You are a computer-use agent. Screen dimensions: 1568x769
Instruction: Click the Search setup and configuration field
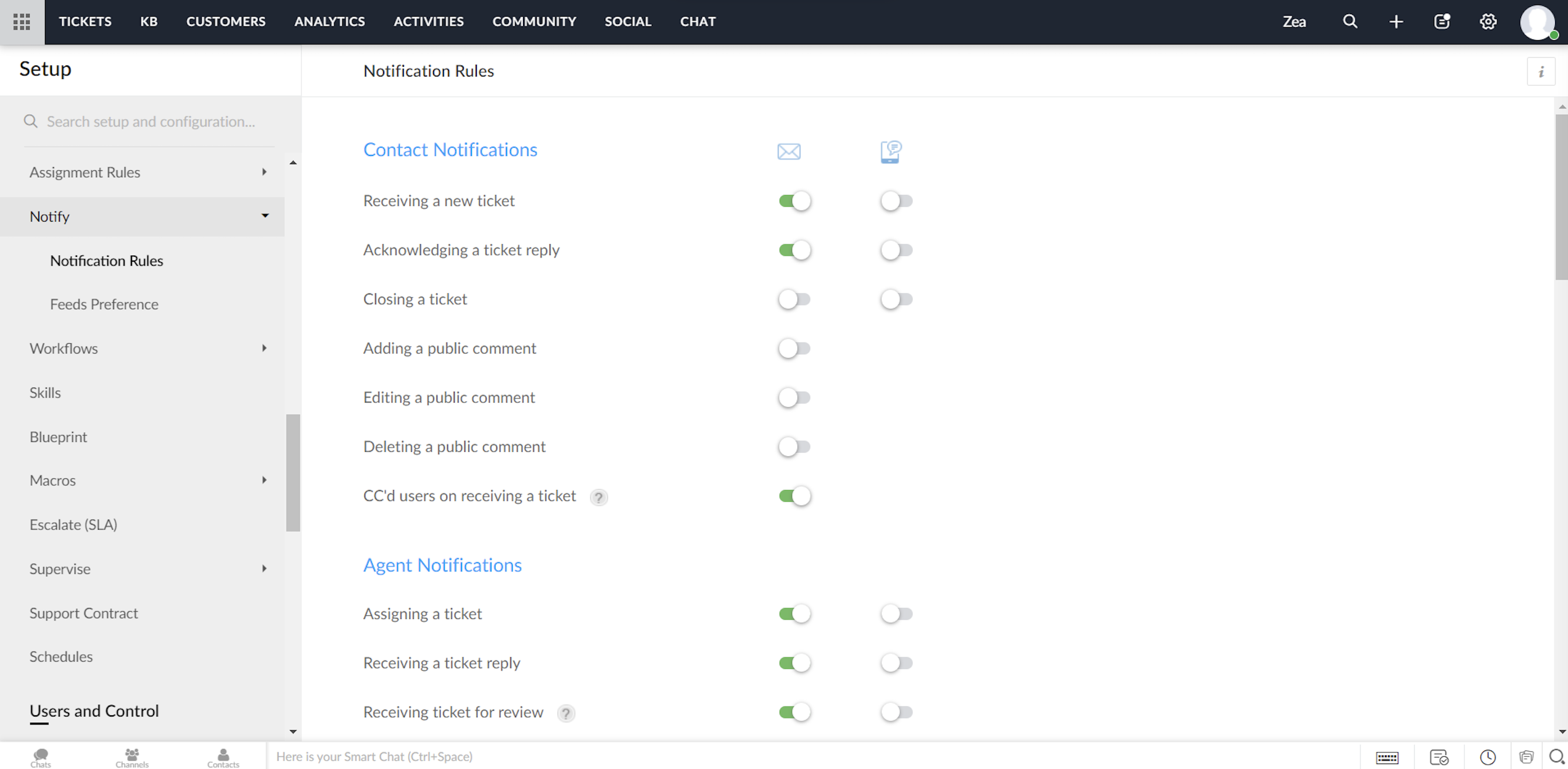point(151,122)
